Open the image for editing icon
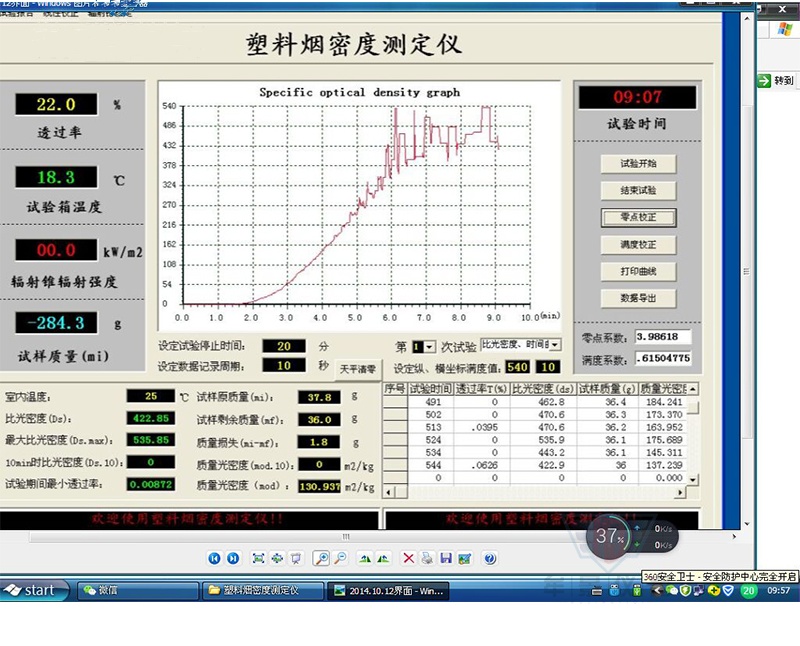 point(464,558)
